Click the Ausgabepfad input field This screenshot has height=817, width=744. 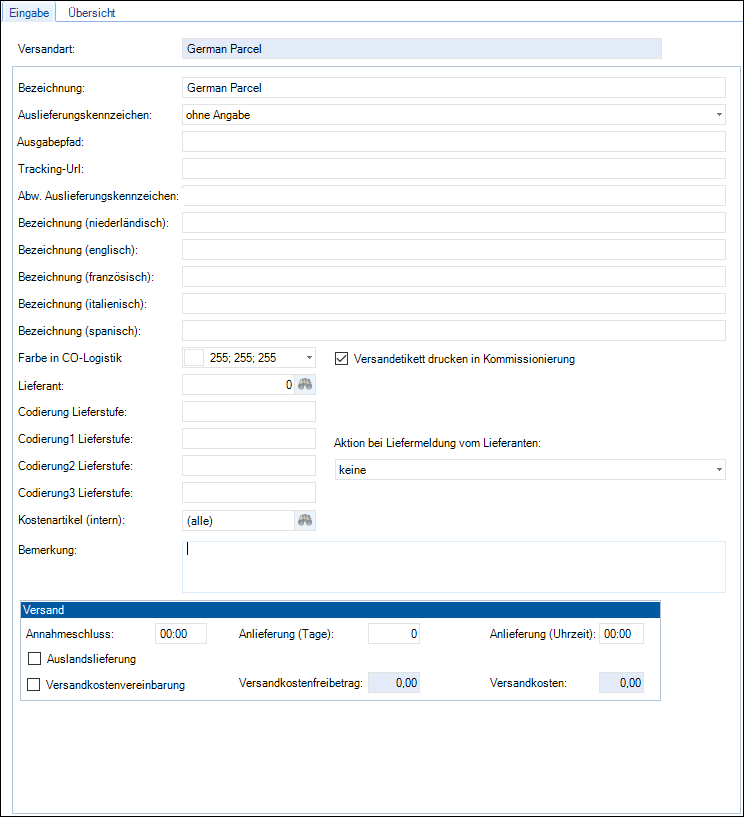click(453, 142)
